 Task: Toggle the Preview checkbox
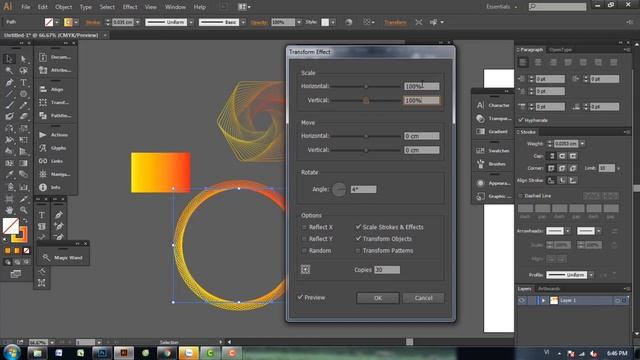pyautogui.click(x=300, y=297)
